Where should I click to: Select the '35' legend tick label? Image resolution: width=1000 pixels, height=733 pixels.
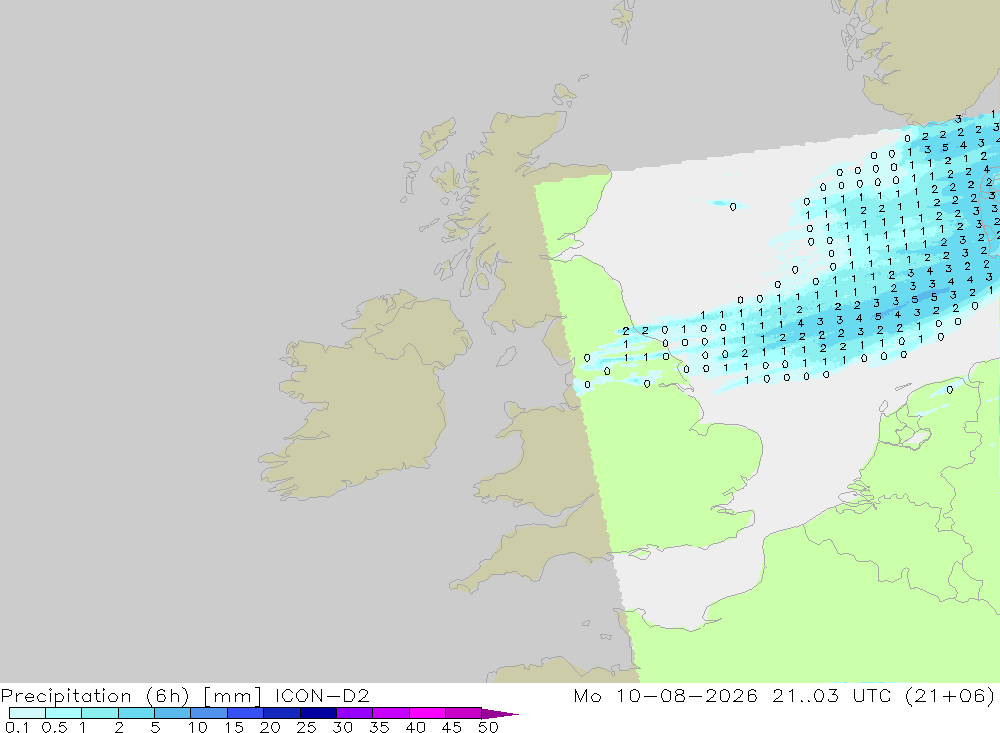[379, 727]
